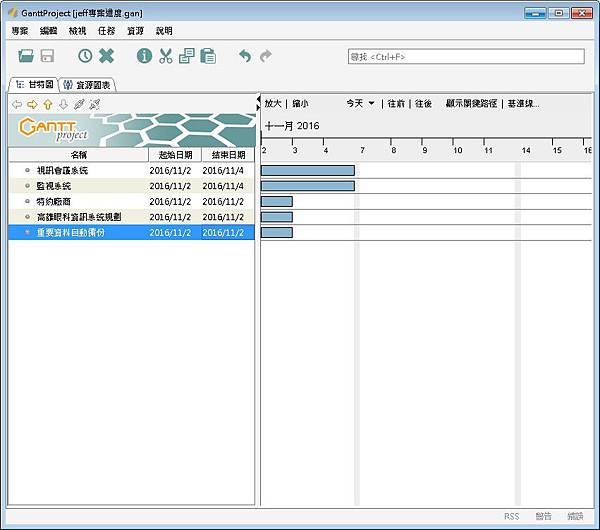600x530 pixels.
Task: Click the move task down arrow
Action: tap(64, 104)
